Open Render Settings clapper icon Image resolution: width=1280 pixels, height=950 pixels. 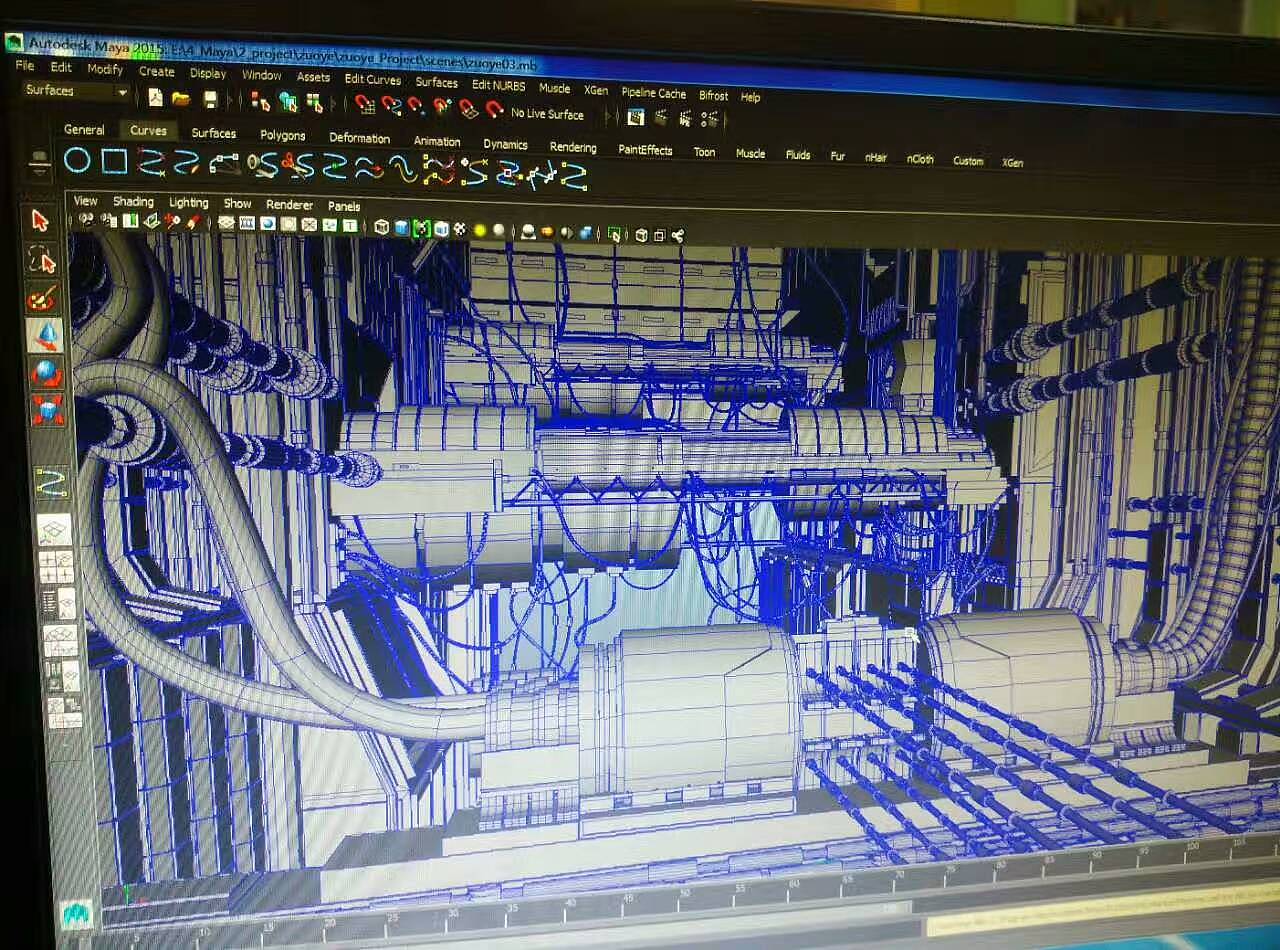coord(709,120)
